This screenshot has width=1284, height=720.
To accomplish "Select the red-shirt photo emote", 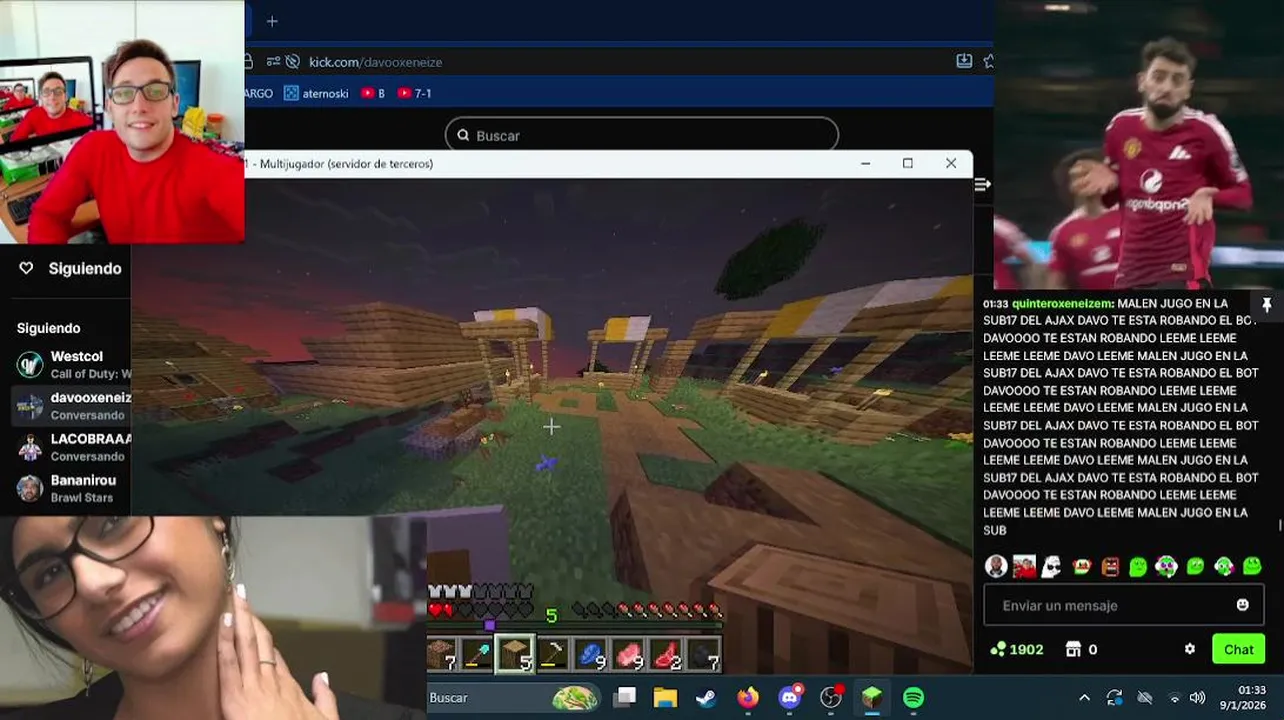I will click(1024, 566).
